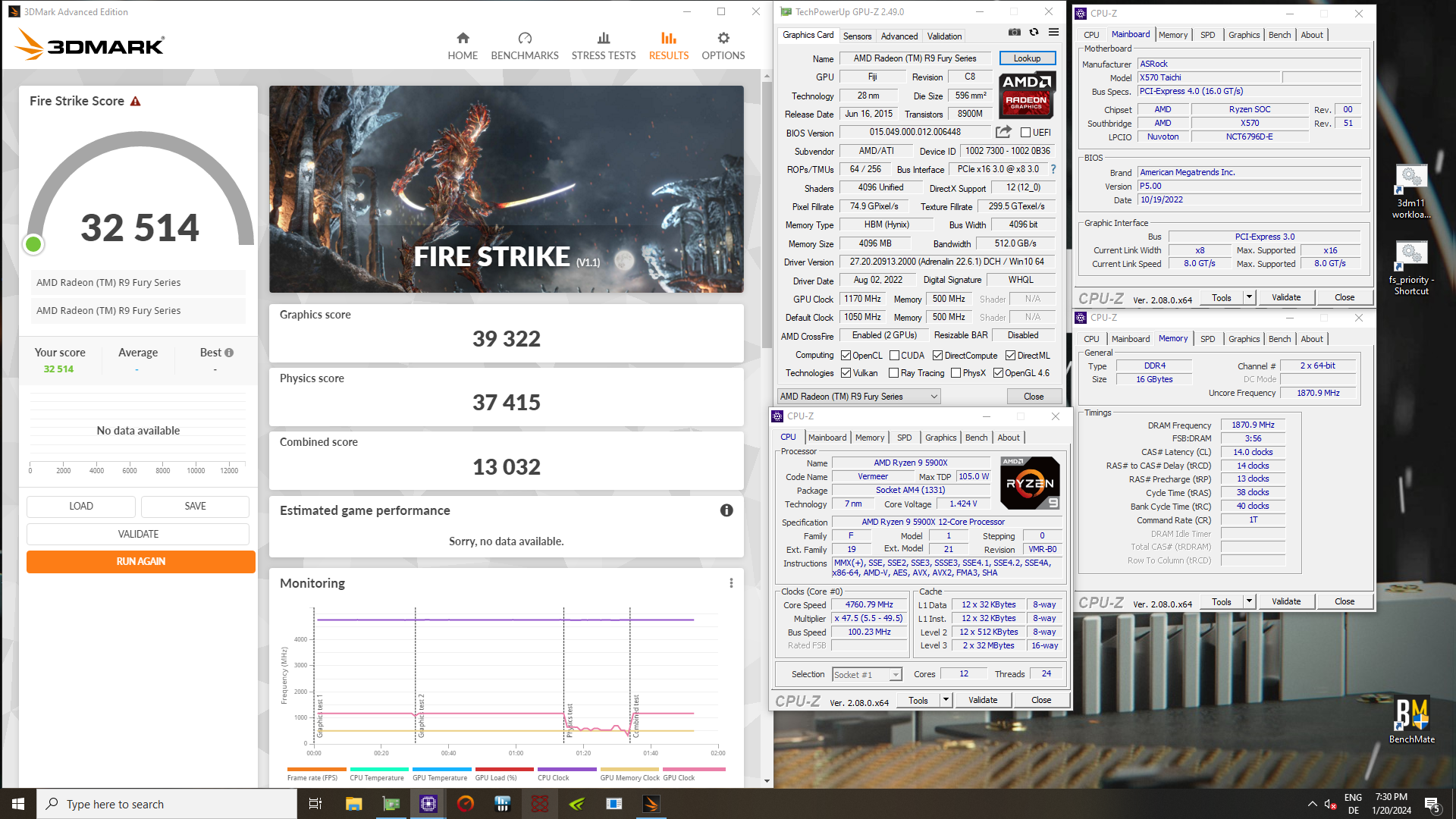1456x819 pixels.
Task: Click the AMD Radeon logo in GPU-Z
Action: 1027,95
